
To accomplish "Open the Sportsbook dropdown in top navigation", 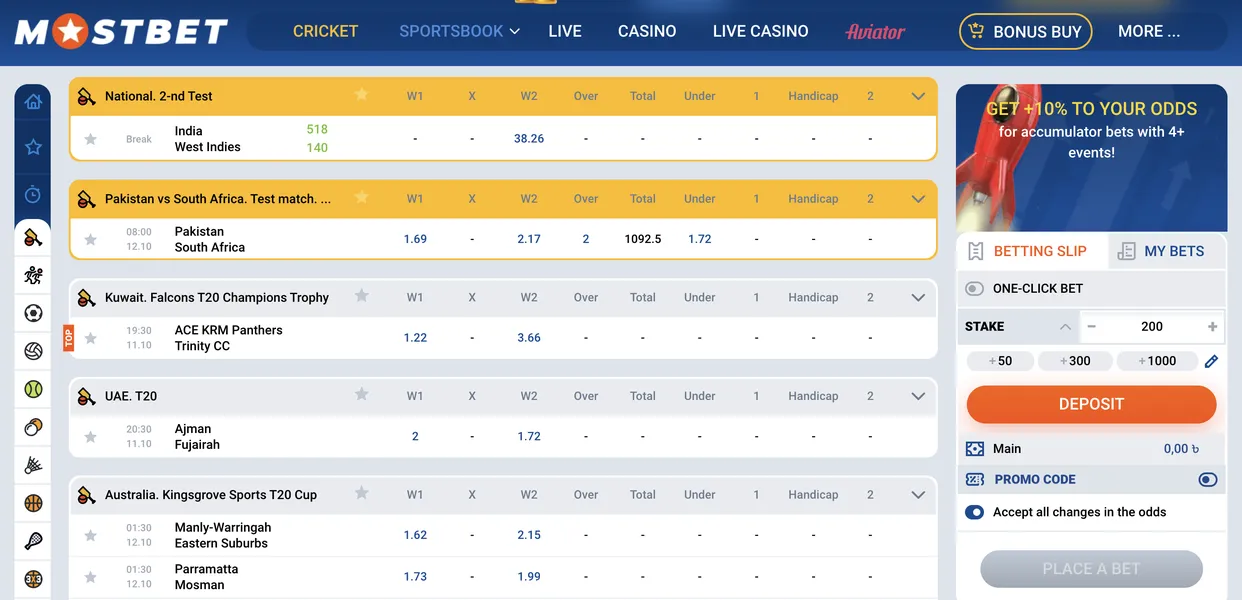I will tap(459, 31).
